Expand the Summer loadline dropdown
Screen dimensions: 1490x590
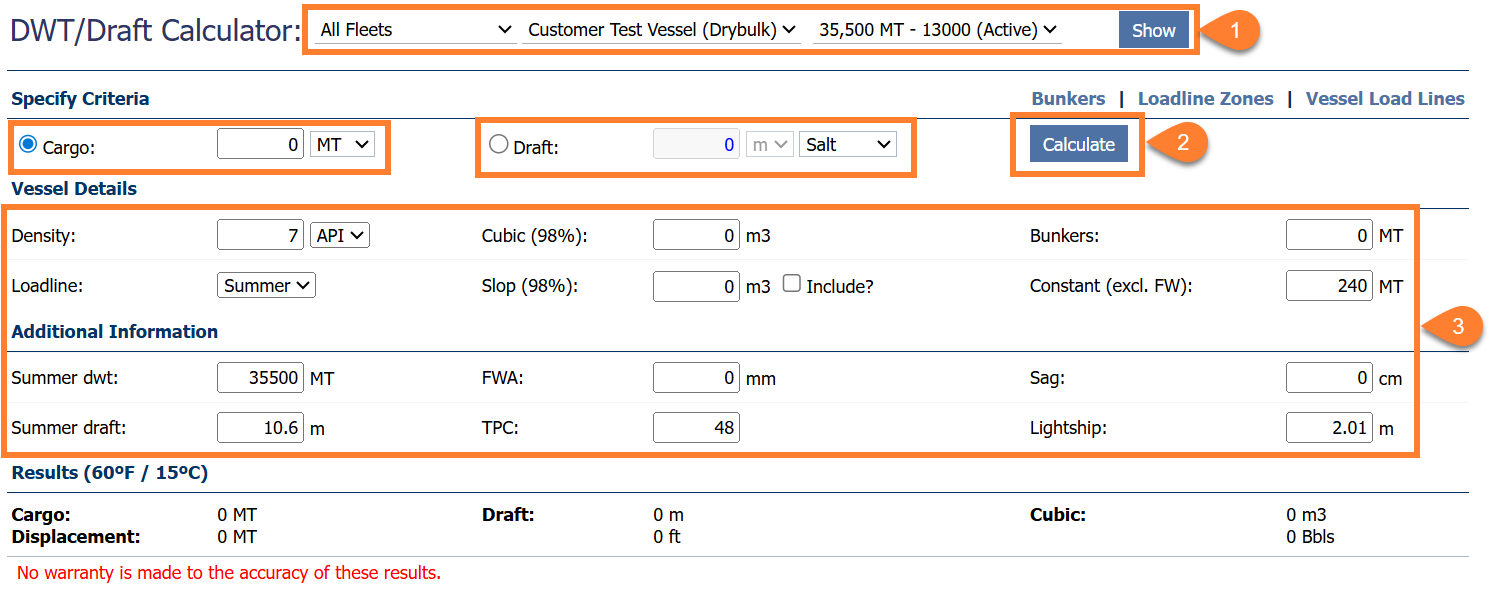coord(266,286)
